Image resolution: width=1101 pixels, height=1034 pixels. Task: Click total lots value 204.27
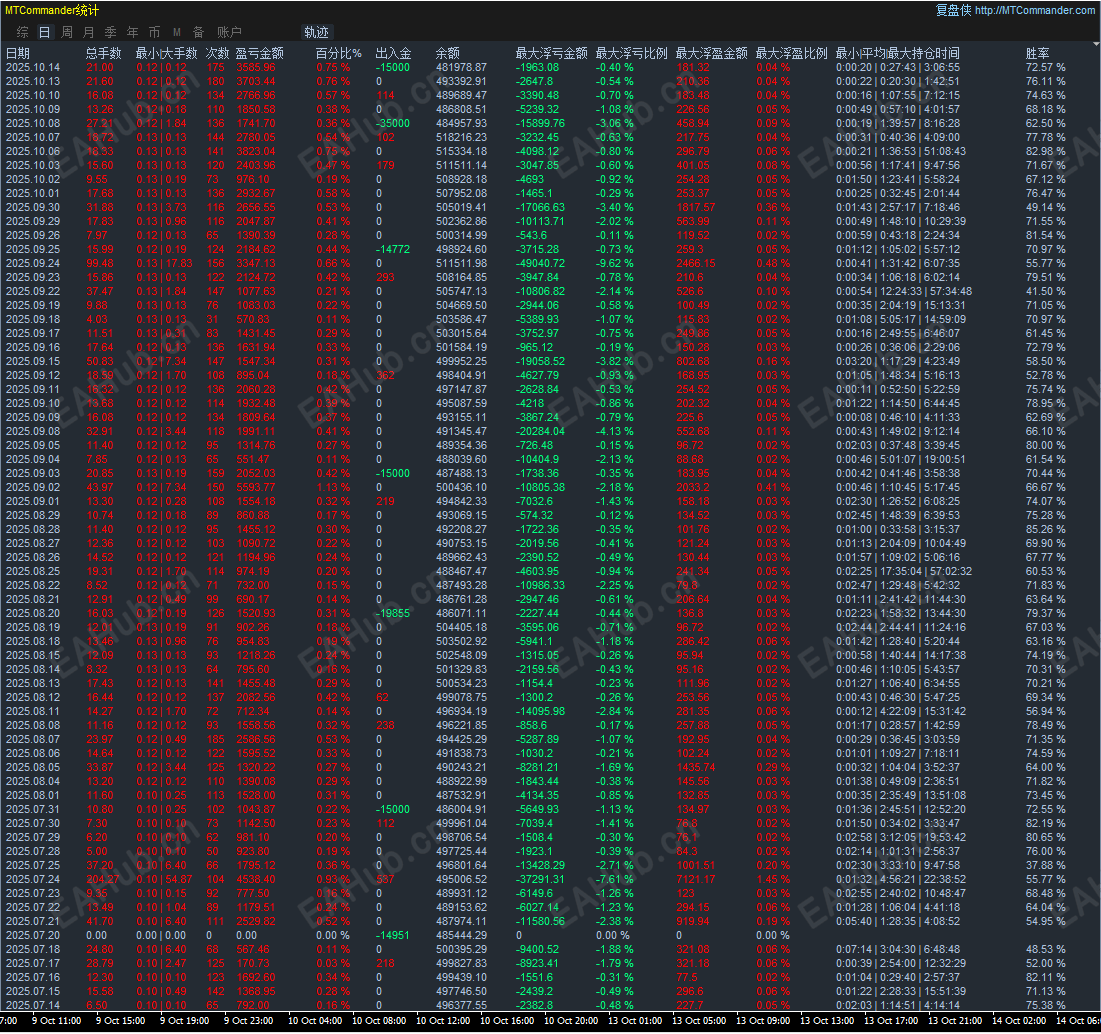coord(103,880)
